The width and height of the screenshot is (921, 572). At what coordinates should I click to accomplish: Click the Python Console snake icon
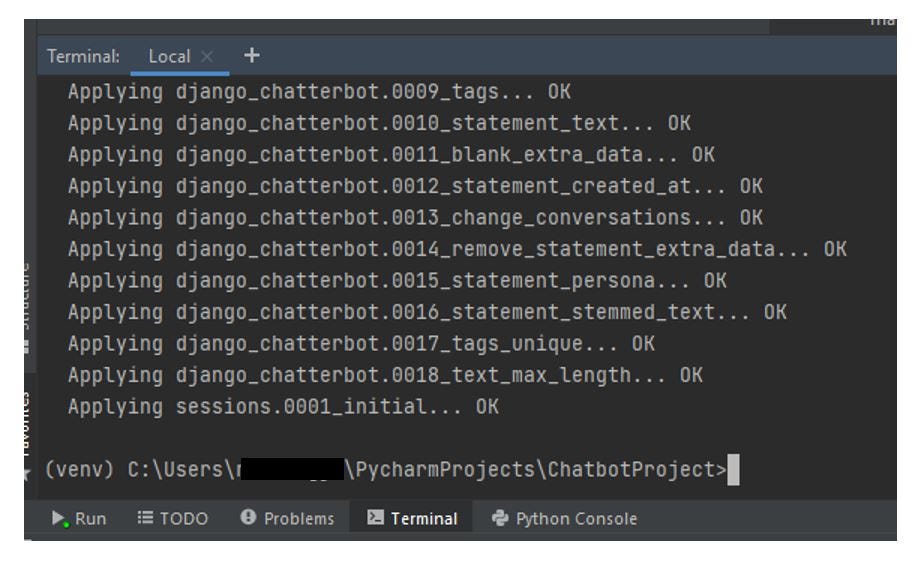click(x=500, y=518)
